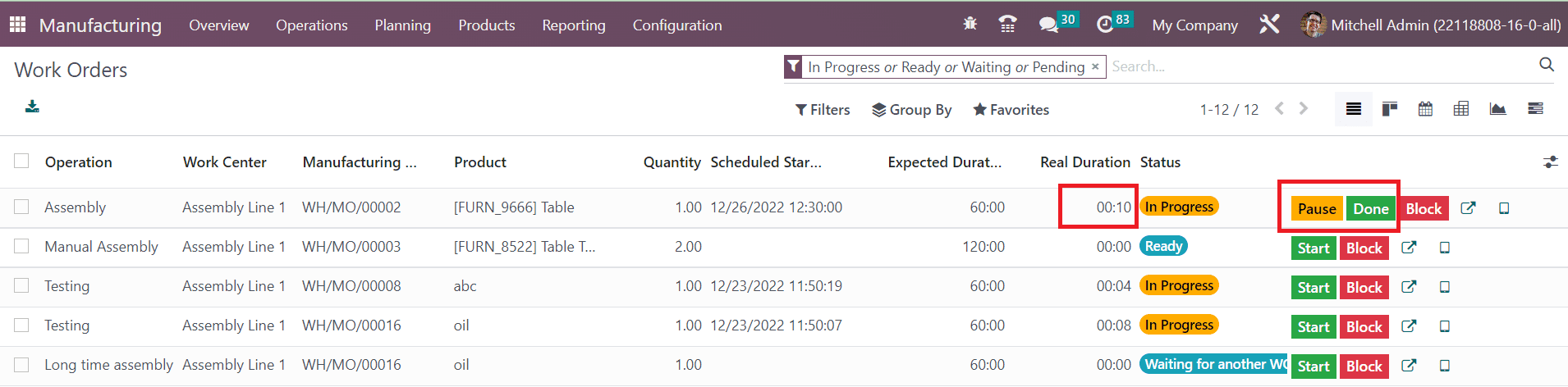Open the activities clock icon
This screenshot has height=387, width=1568.
pos(1105,25)
